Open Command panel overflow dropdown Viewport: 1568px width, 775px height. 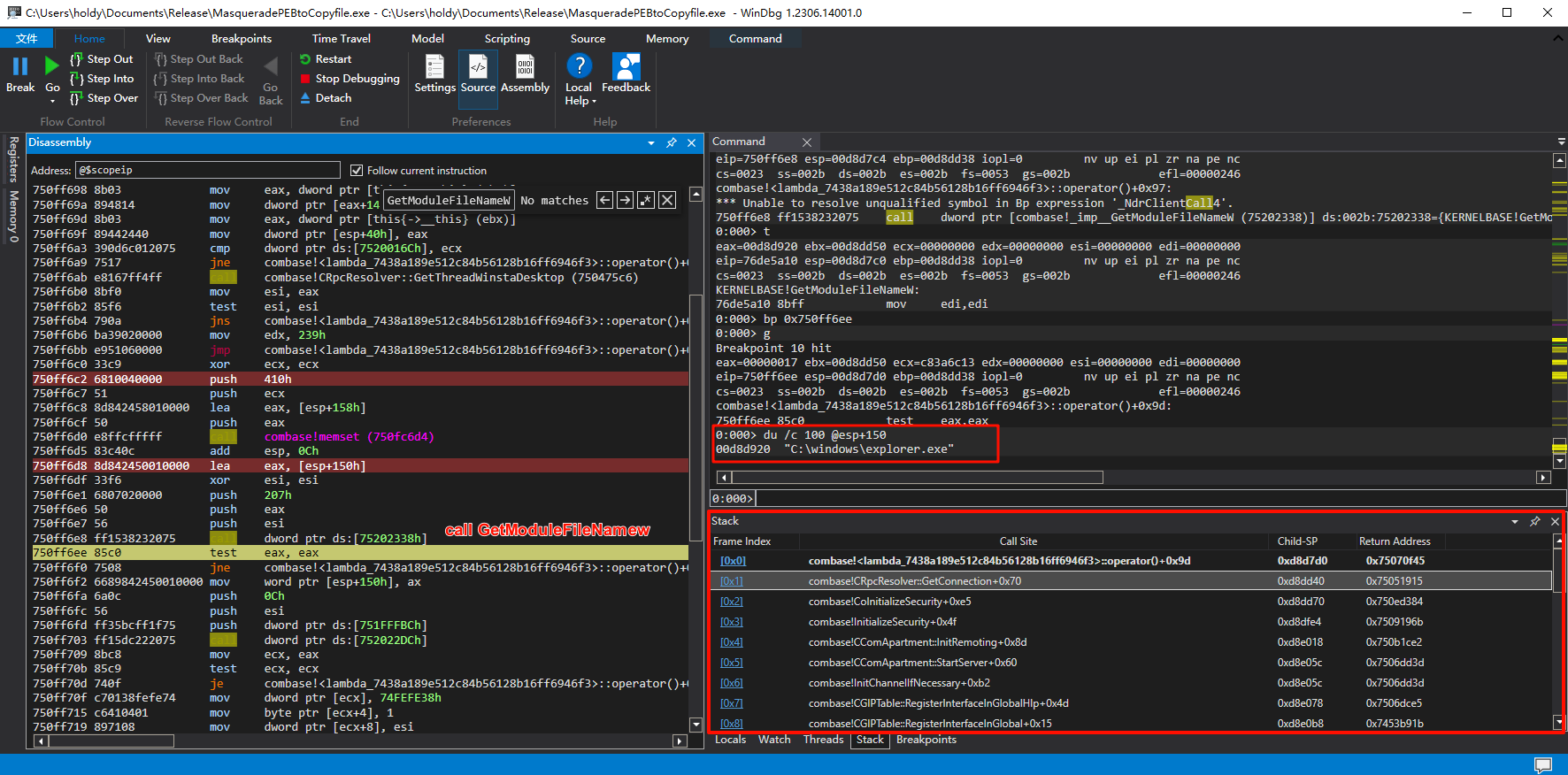(1561, 142)
